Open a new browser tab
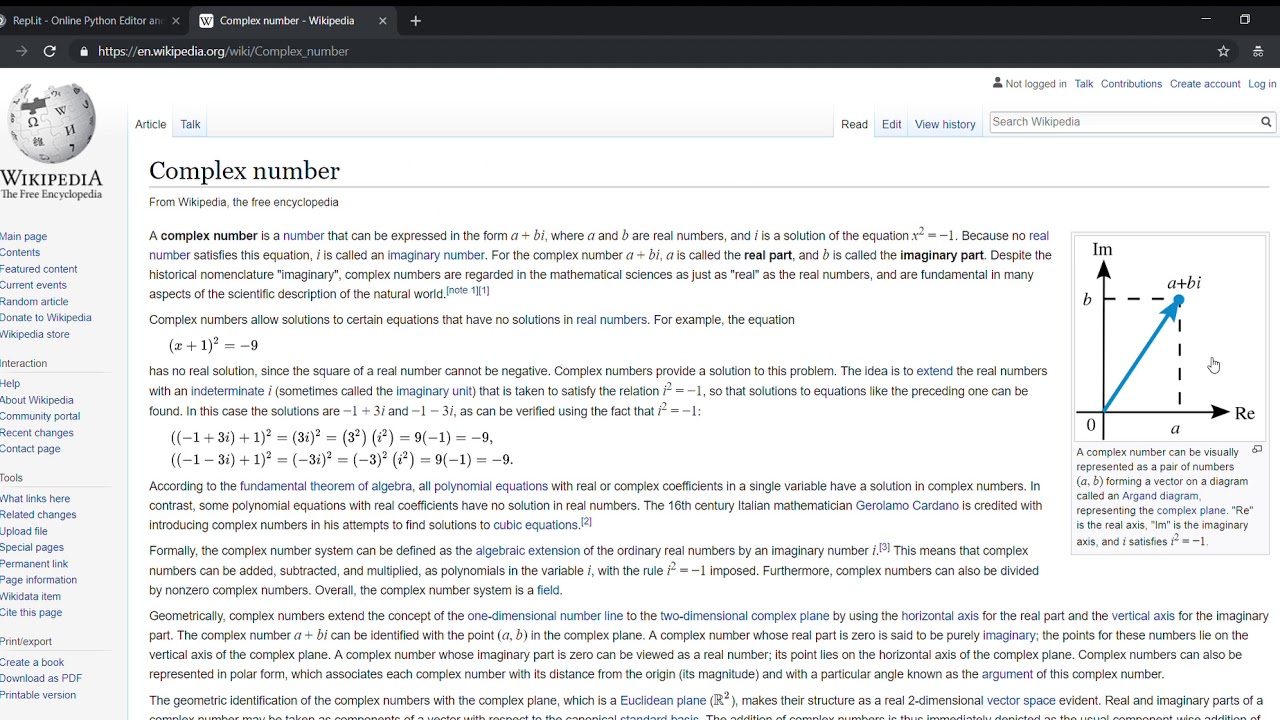This screenshot has height=720, width=1280. pos(415,20)
